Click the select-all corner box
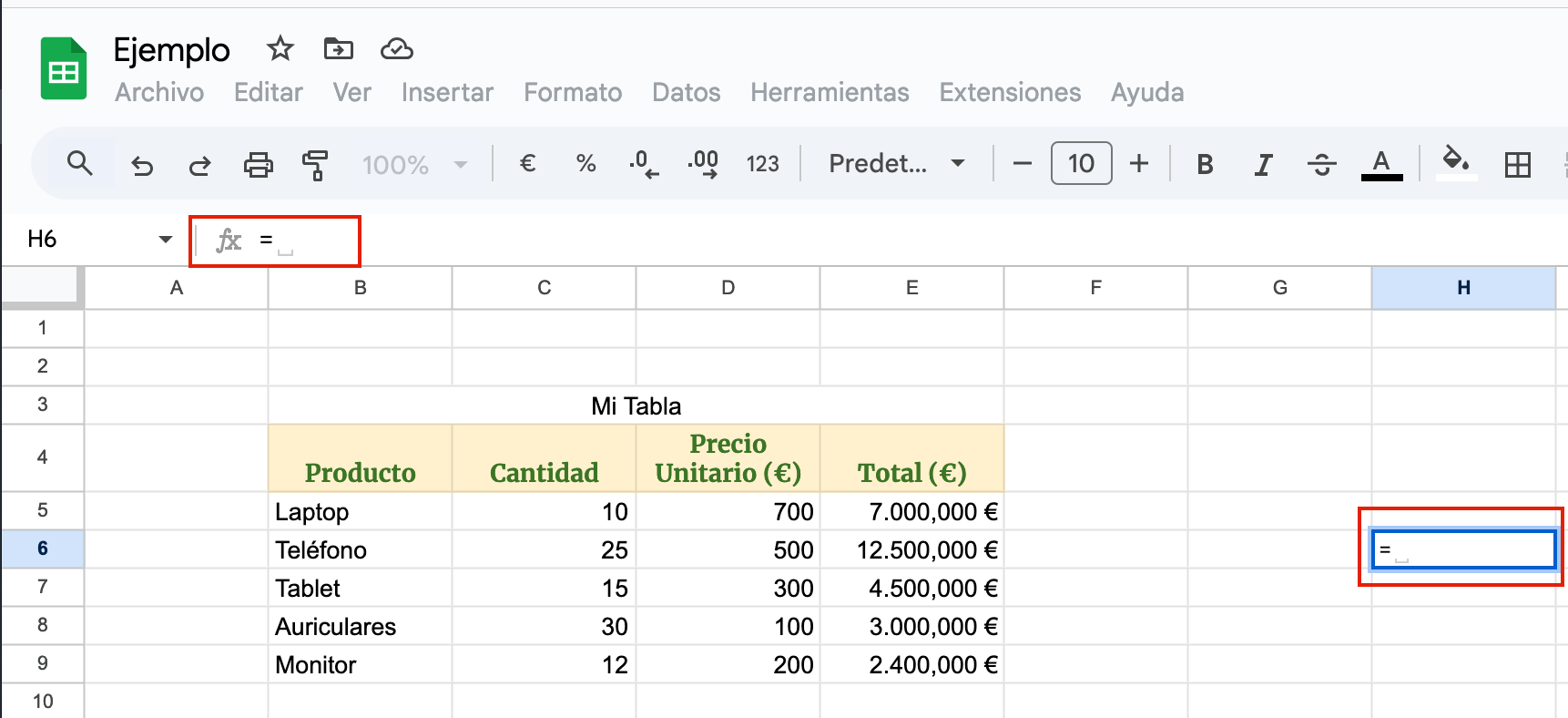Image resolution: width=1568 pixels, height=718 pixels. 42,287
